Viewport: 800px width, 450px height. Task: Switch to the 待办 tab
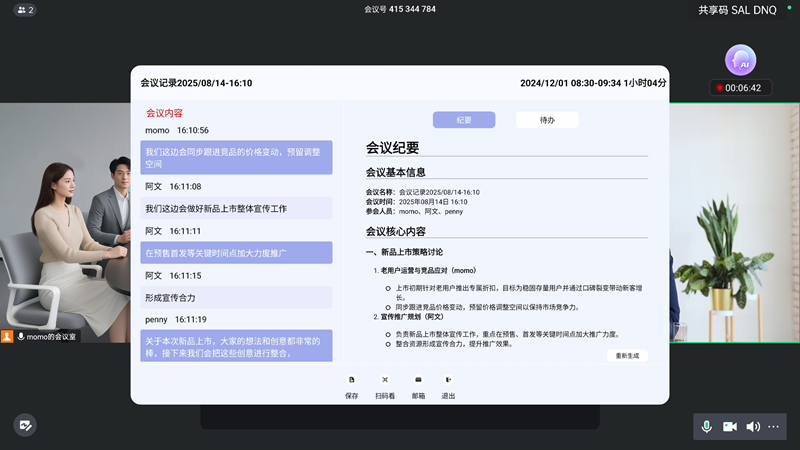coord(547,120)
